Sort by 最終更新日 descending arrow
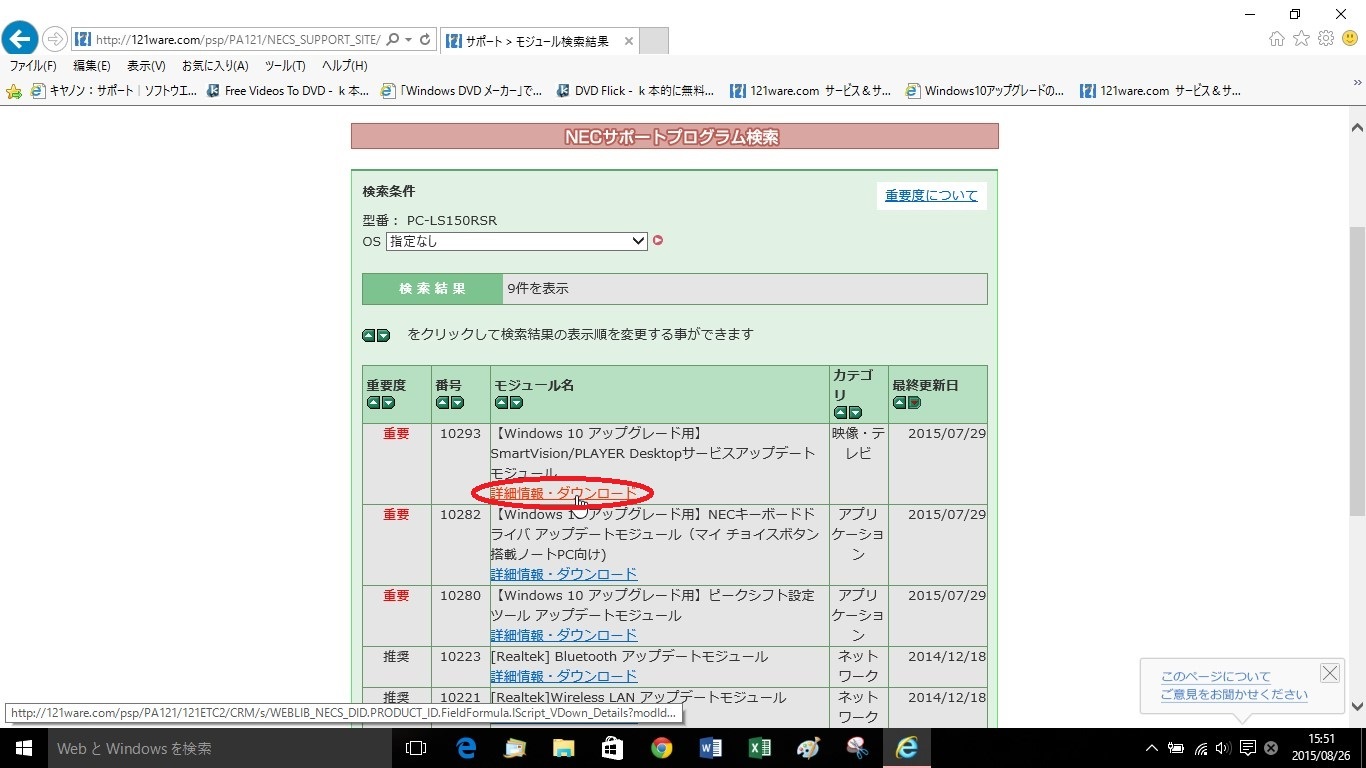 point(914,403)
